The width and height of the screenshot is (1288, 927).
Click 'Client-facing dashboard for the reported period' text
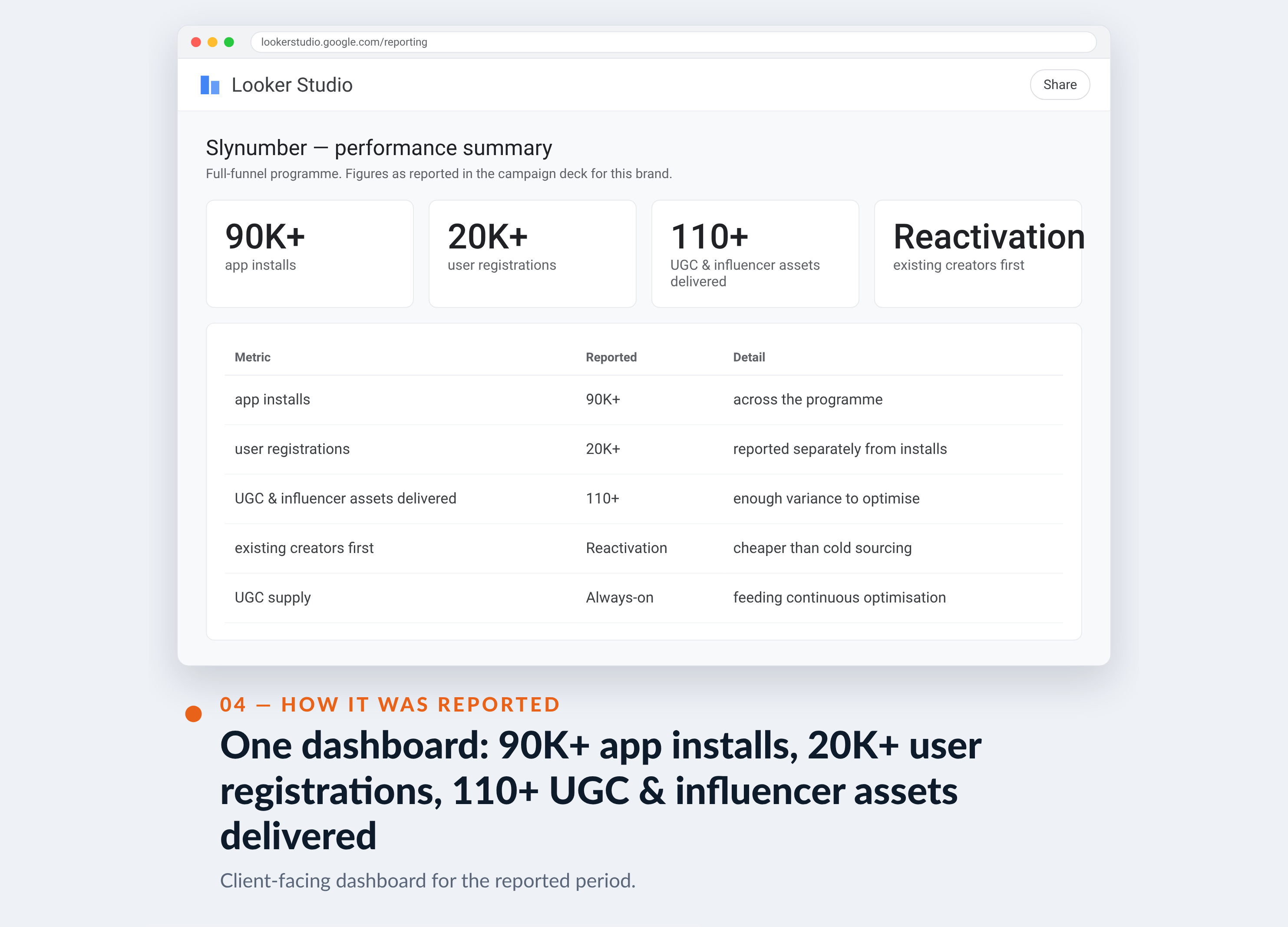[x=428, y=881]
